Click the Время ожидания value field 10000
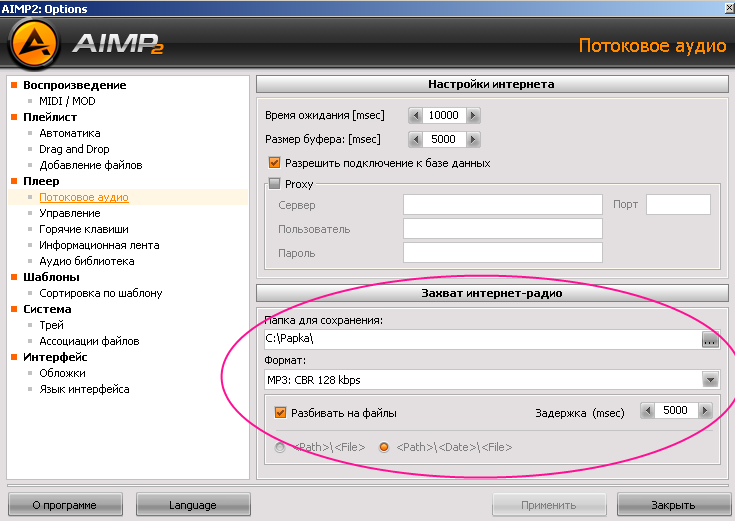The height and width of the screenshot is (521, 735). click(444, 115)
